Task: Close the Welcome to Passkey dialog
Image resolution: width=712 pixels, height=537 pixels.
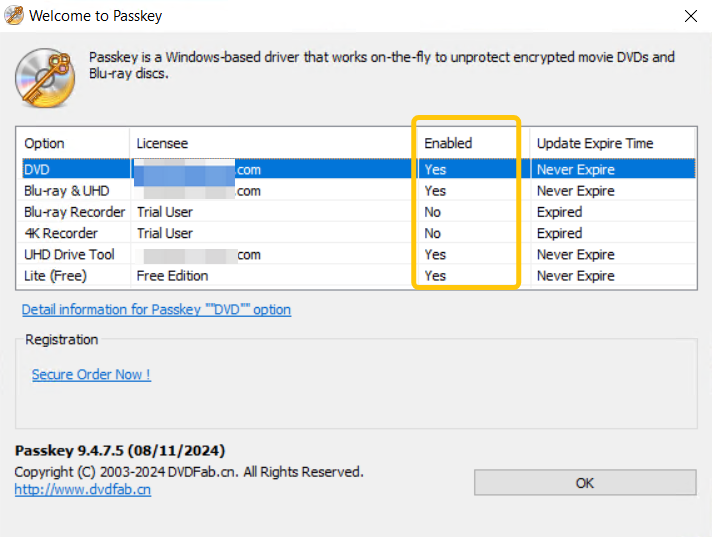Action: (x=690, y=17)
